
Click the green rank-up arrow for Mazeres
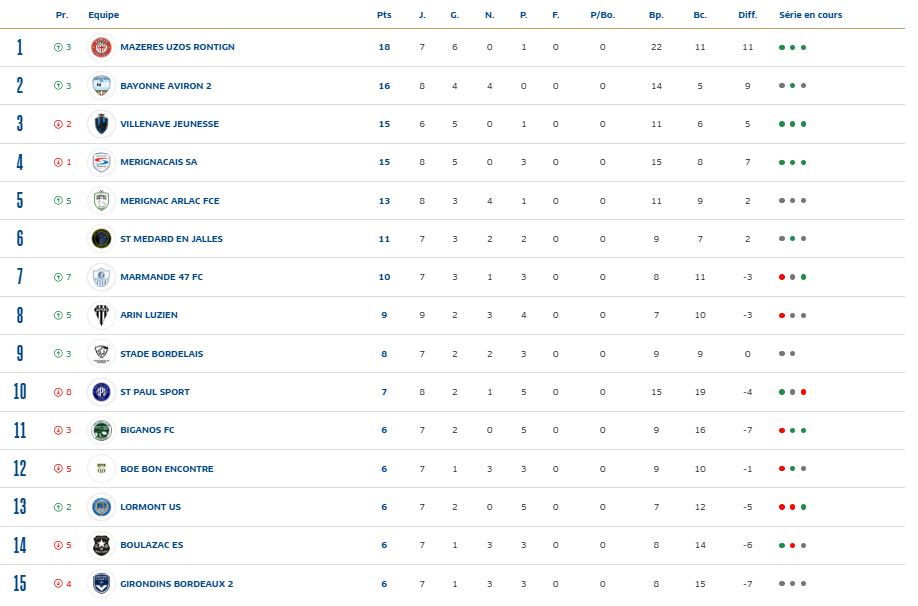coord(58,47)
